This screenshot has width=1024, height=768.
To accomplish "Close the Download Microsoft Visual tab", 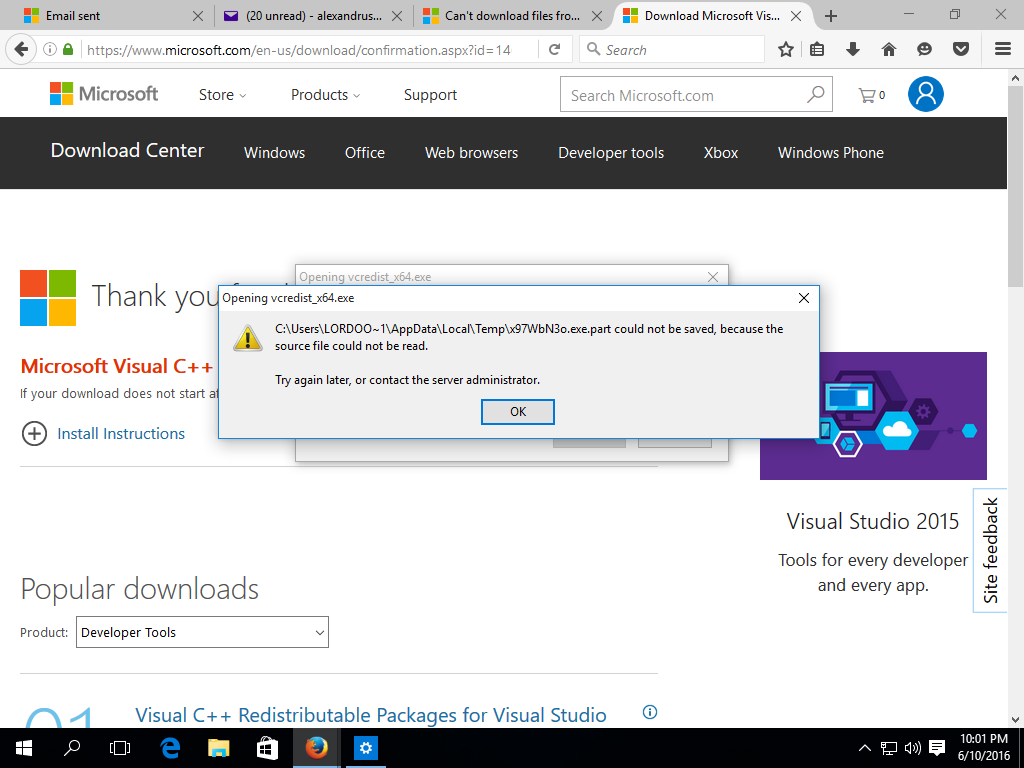I will click(x=795, y=16).
